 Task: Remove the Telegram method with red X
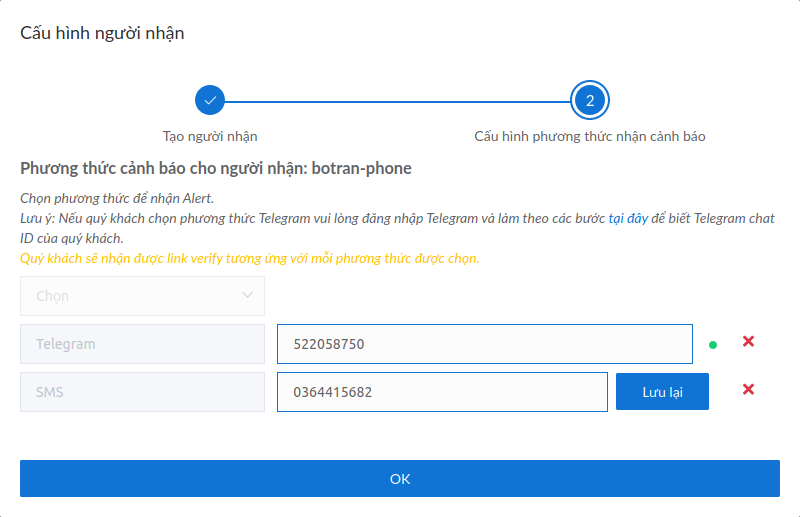748,341
